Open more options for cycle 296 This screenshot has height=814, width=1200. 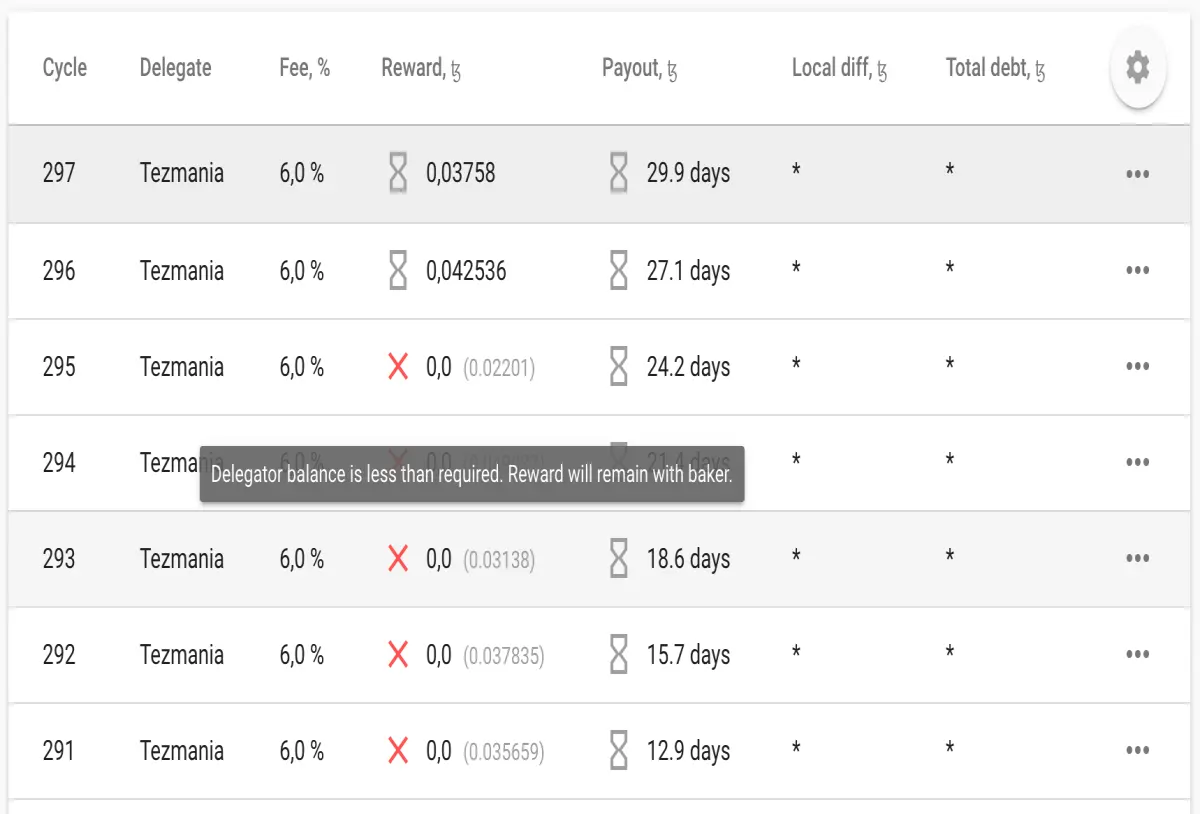click(x=1137, y=271)
